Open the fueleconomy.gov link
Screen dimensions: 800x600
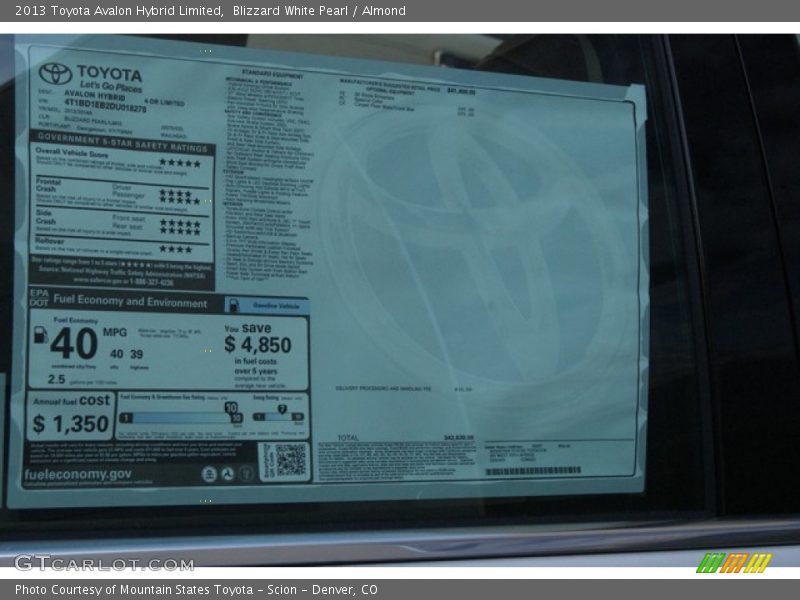[x=78, y=475]
